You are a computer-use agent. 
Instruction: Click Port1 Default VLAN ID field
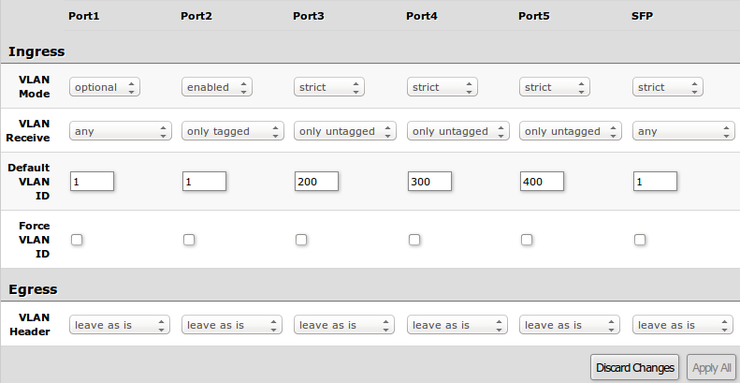[92, 181]
